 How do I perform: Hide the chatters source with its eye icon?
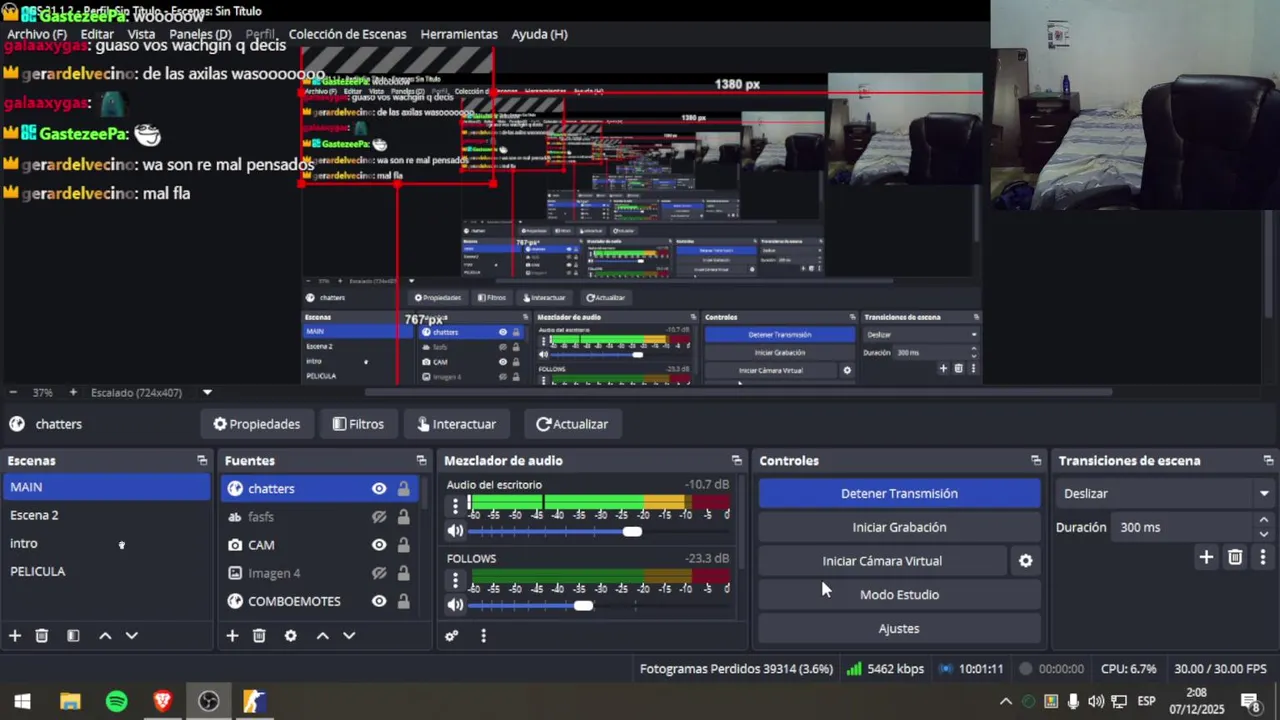pyautogui.click(x=379, y=489)
